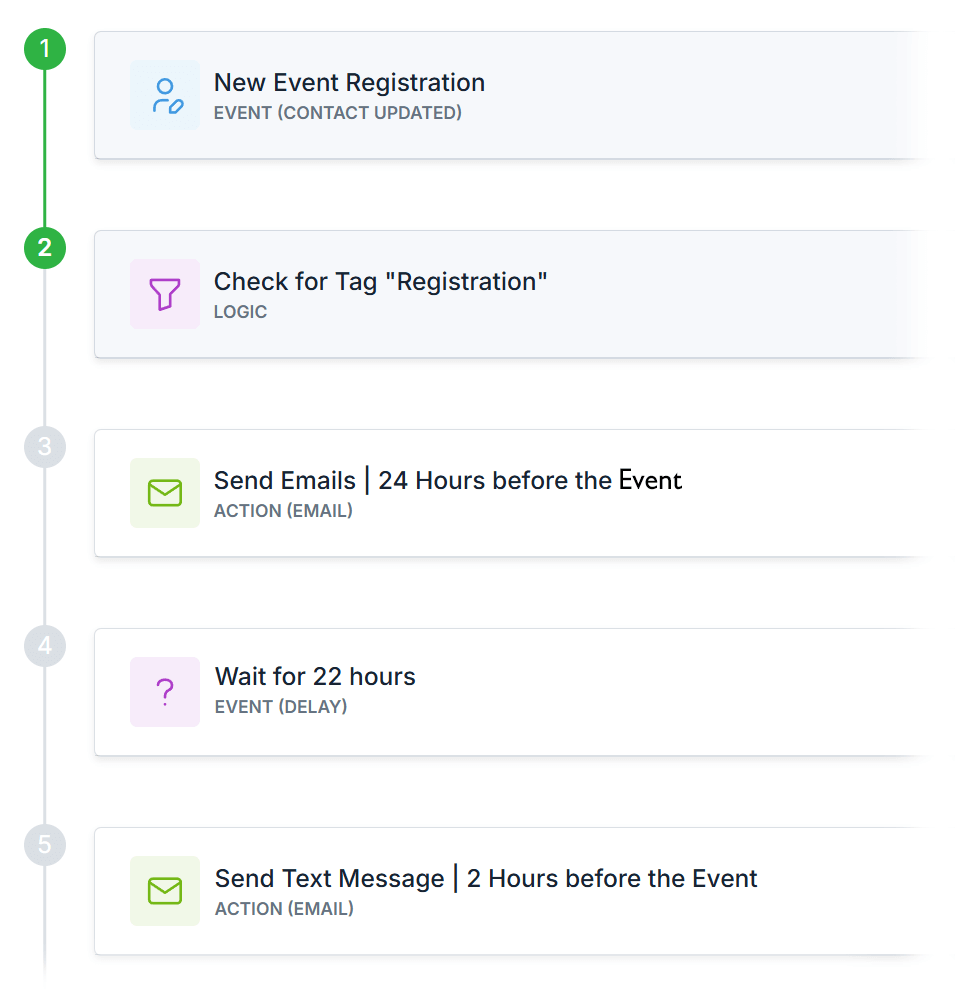955x997 pixels.
Task: Select step marker number 5
Action: (45, 845)
